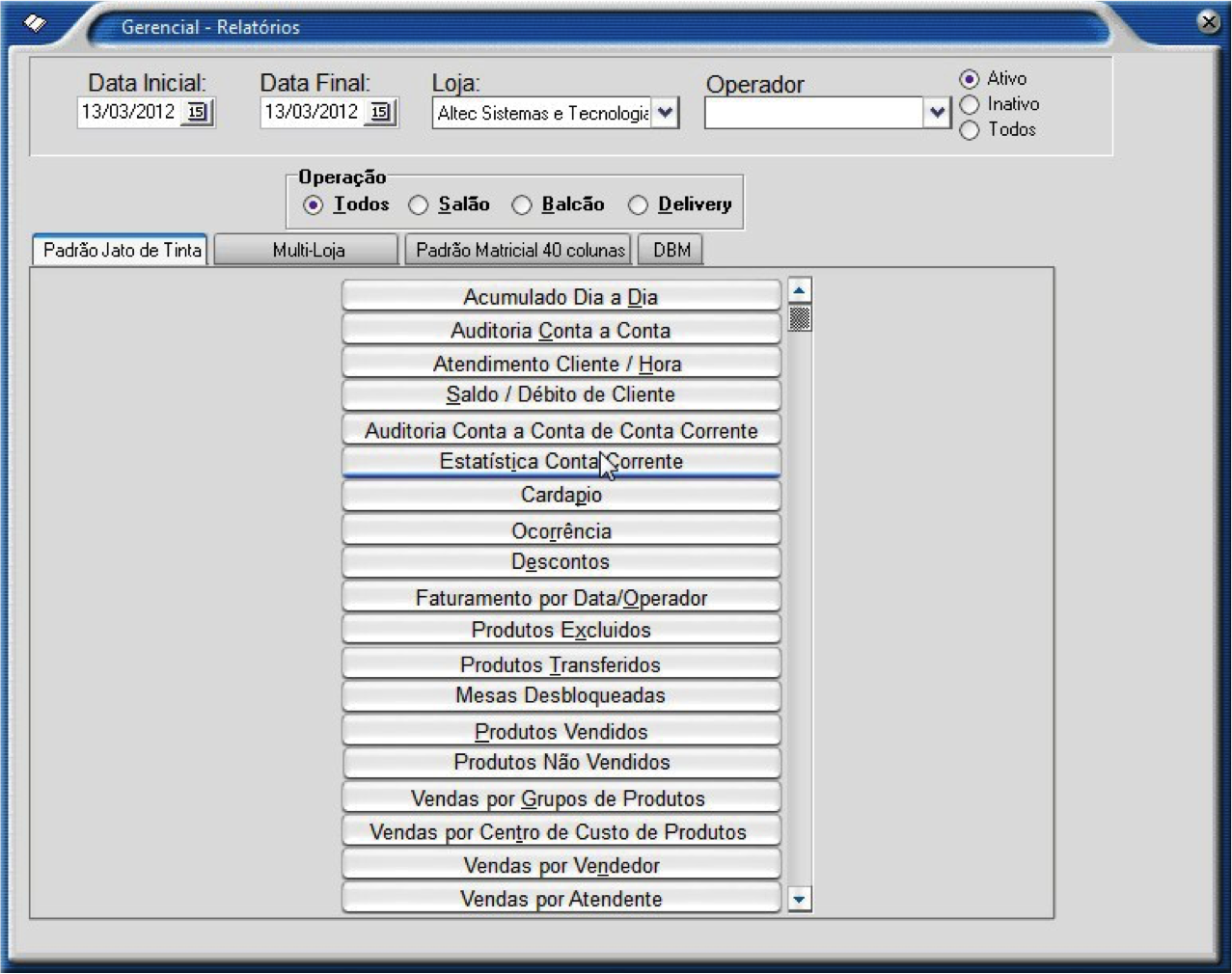This screenshot has width=1232, height=974.
Task: Open Acumulado Dia a Dia report
Action: coord(561,296)
